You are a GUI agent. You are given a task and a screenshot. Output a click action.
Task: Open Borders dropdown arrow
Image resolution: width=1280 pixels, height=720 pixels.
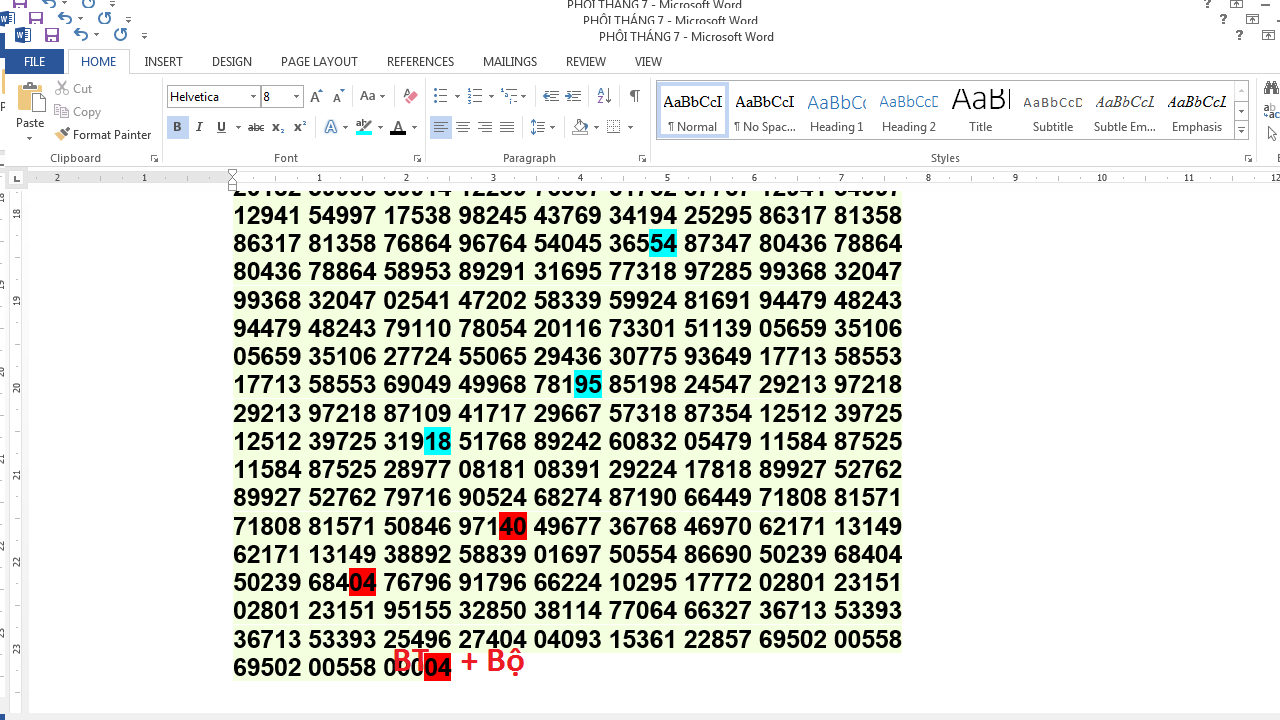[630, 127]
